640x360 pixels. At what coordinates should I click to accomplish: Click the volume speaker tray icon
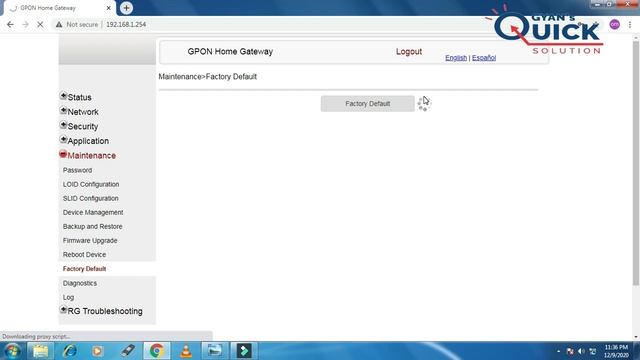tap(581, 351)
